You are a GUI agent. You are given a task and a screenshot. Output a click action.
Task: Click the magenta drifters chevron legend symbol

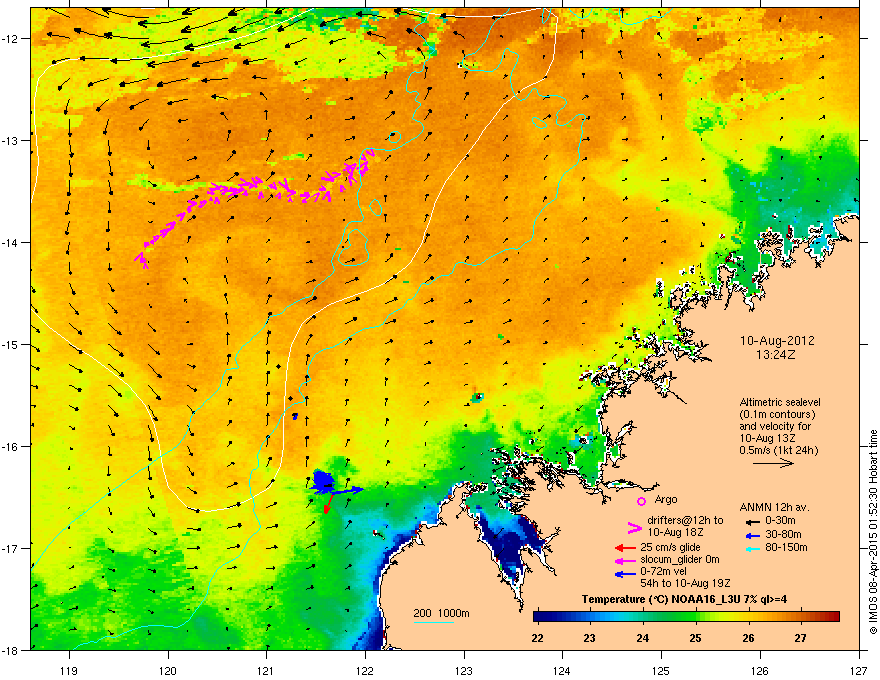click(x=634, y=527)
